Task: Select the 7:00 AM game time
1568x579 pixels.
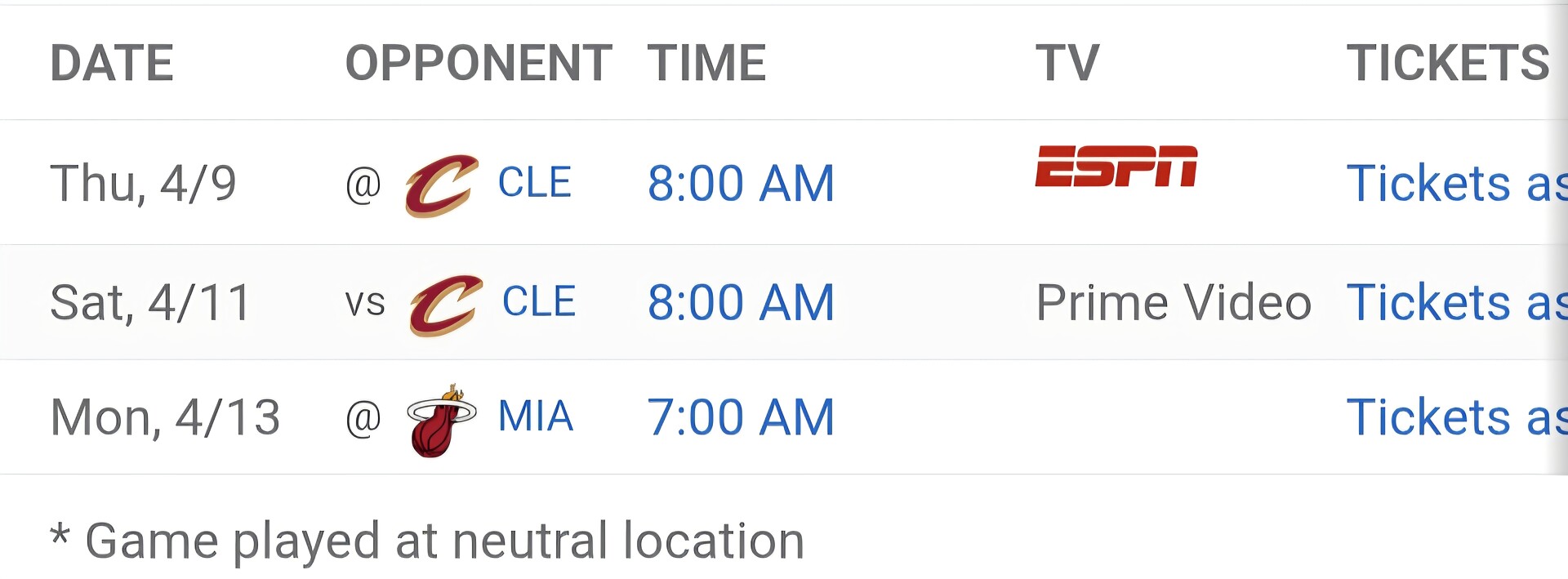Action: pyautogui.click(x=741, y=417)
